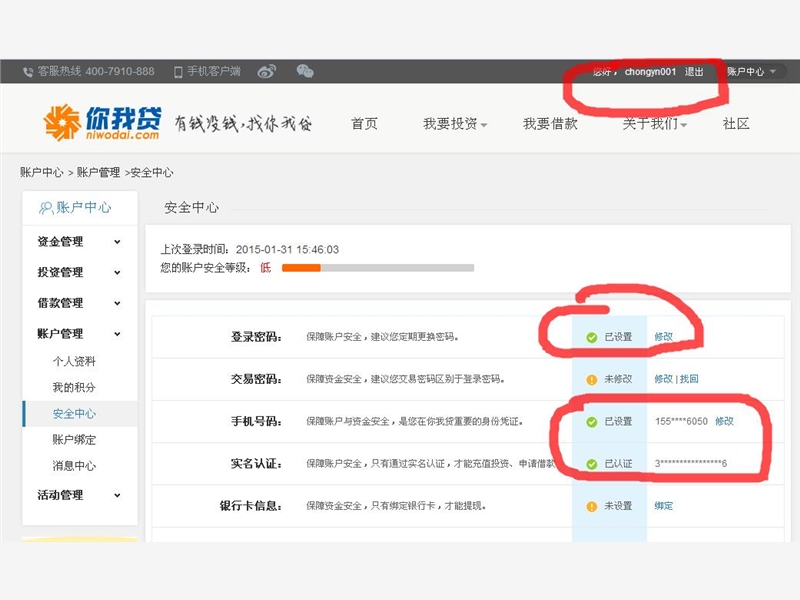This screenshot has width=800, height=600.
Task: Click 找回 link for 交易密码
Action: [x=689, y=380]
